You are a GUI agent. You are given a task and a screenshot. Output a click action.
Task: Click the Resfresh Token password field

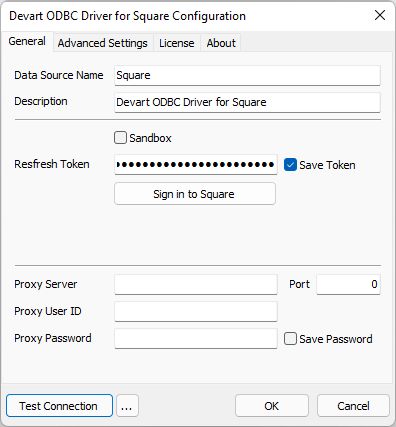(196, 164)
